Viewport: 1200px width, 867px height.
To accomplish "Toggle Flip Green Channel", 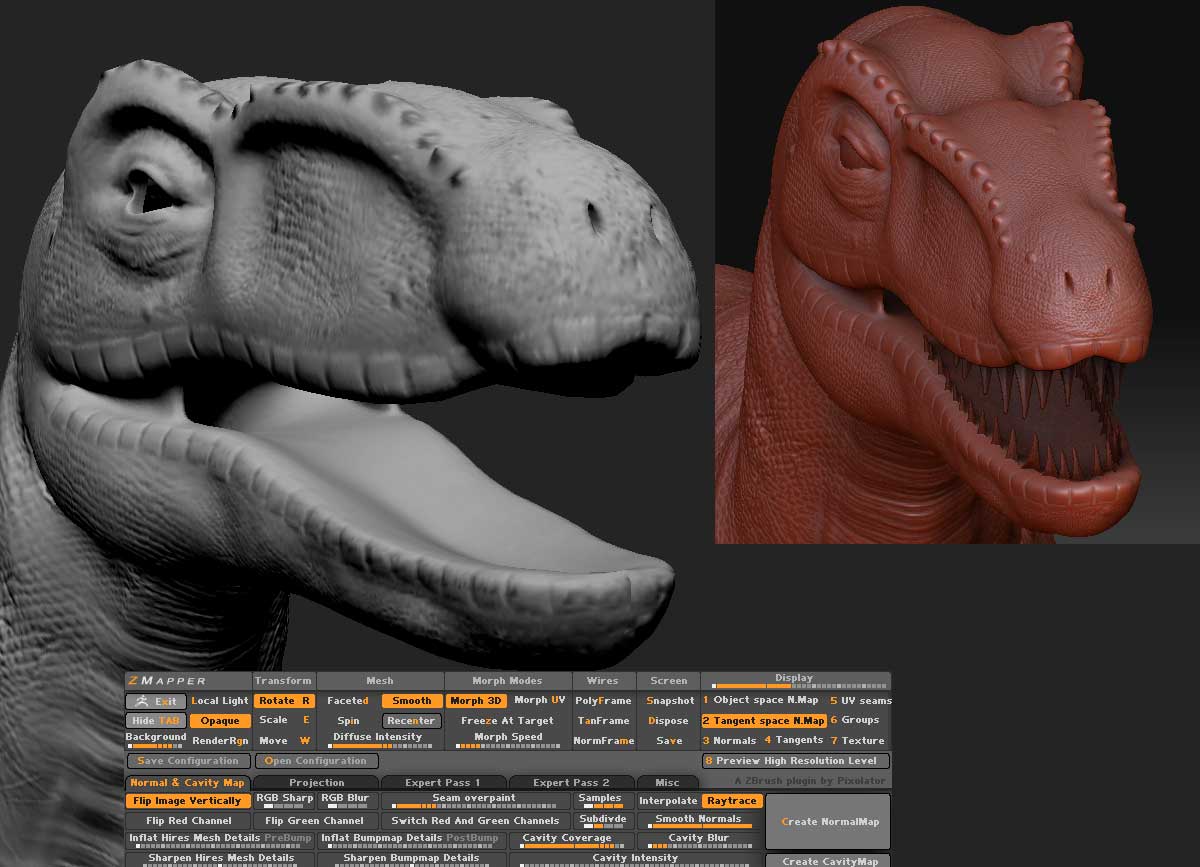I will click(x=316, y=820).
